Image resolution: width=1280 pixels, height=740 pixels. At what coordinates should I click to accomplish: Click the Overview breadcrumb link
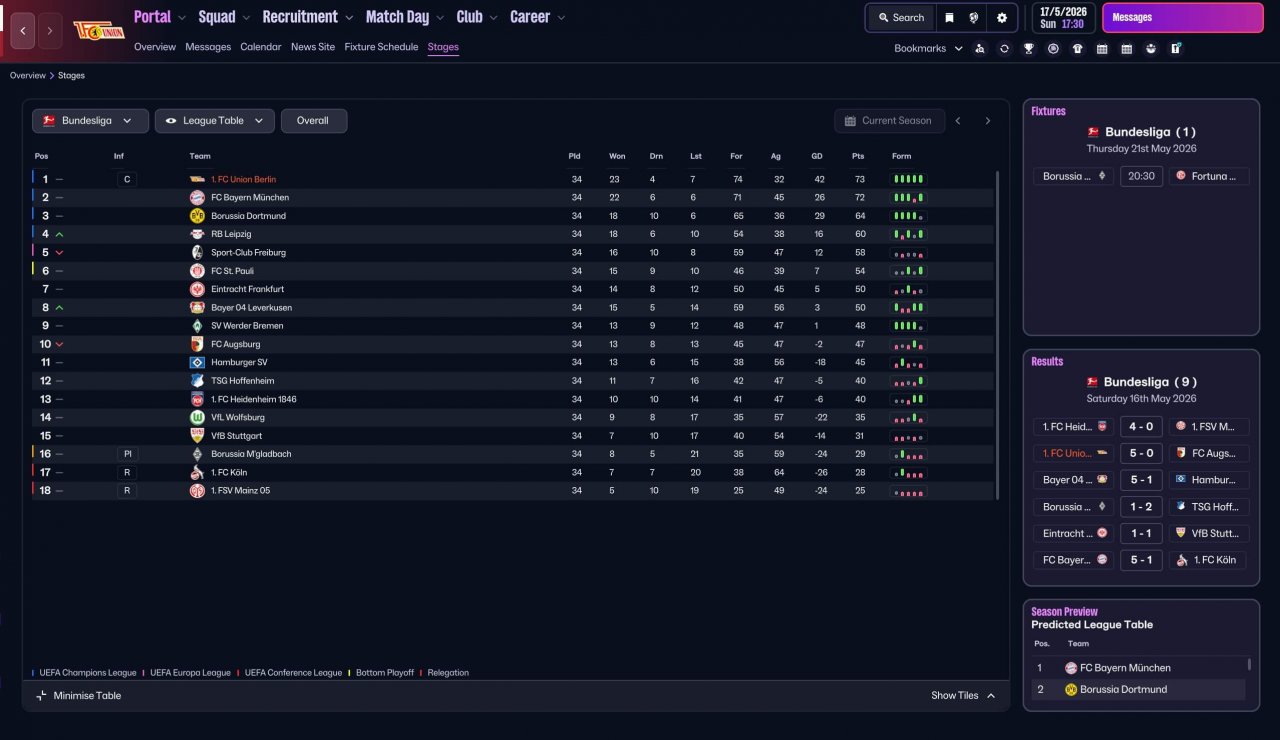(x=28, y=76)
